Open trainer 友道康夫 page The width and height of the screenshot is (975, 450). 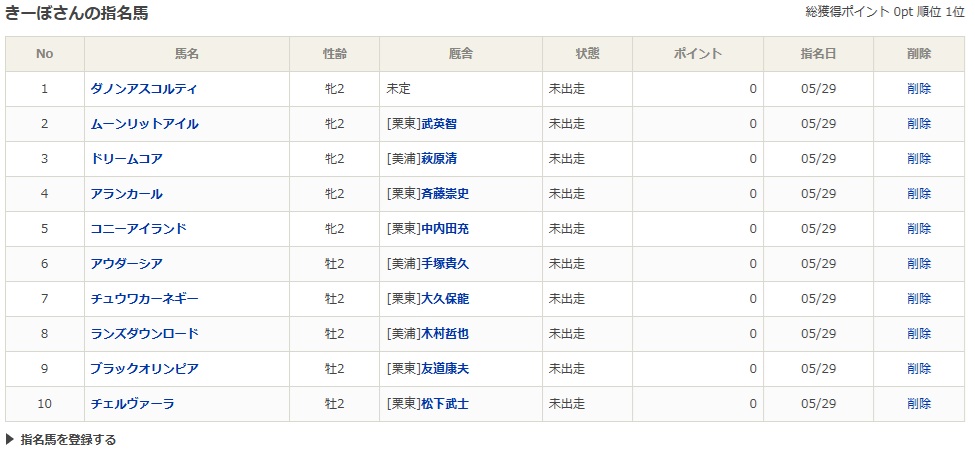point(445,369)
